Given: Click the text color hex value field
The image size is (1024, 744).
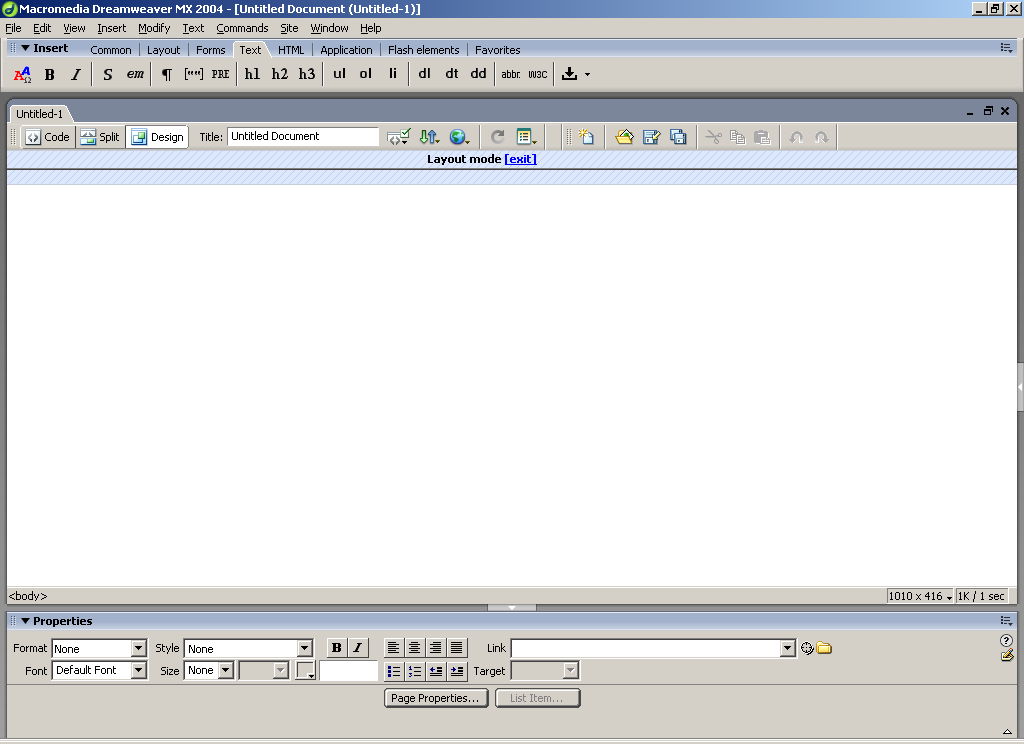Looking at the screenshot, I should tap(349, 671).
